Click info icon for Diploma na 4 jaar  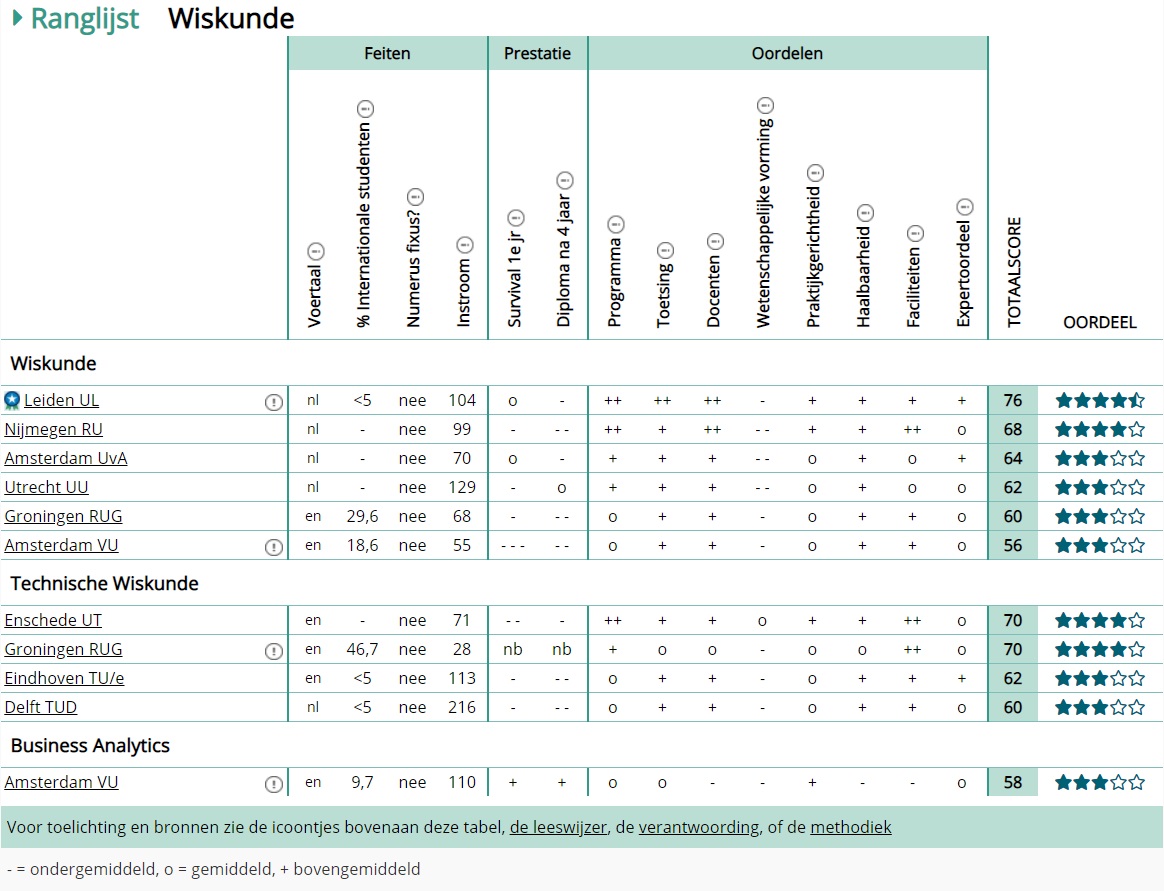565,180
